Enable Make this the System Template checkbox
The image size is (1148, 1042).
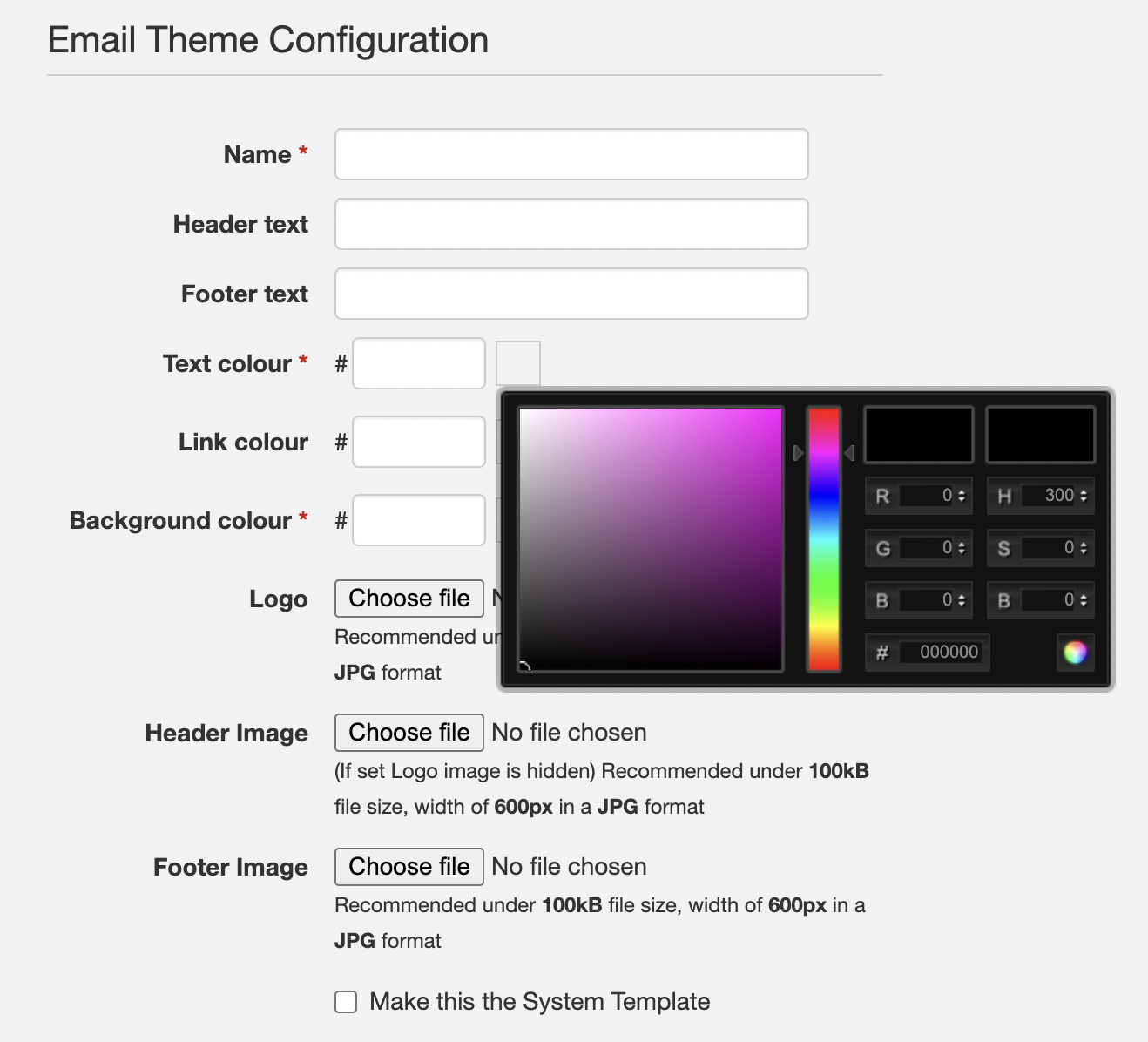coord(346,1002)
